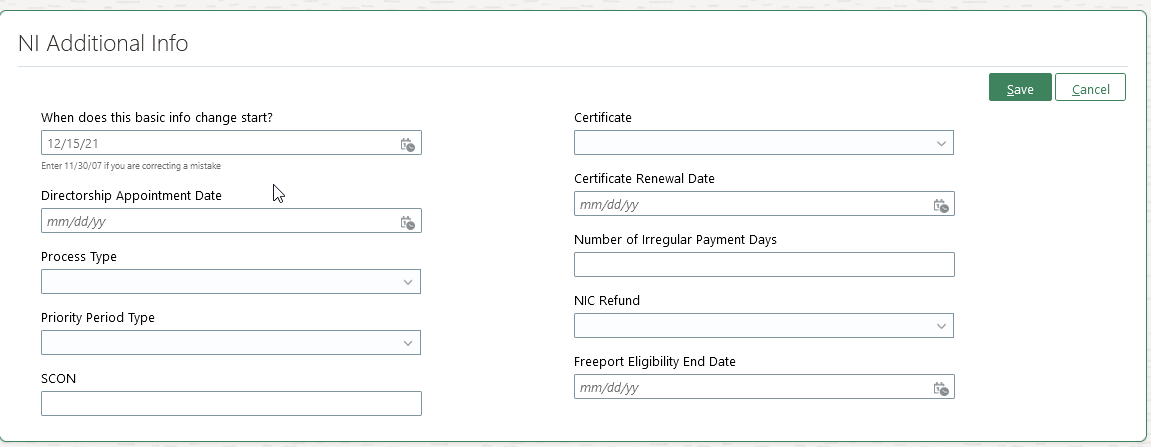Viewport: 1151px width, 447px height.
Task: Click the NIC Refund field label
Action: (607, 301)
